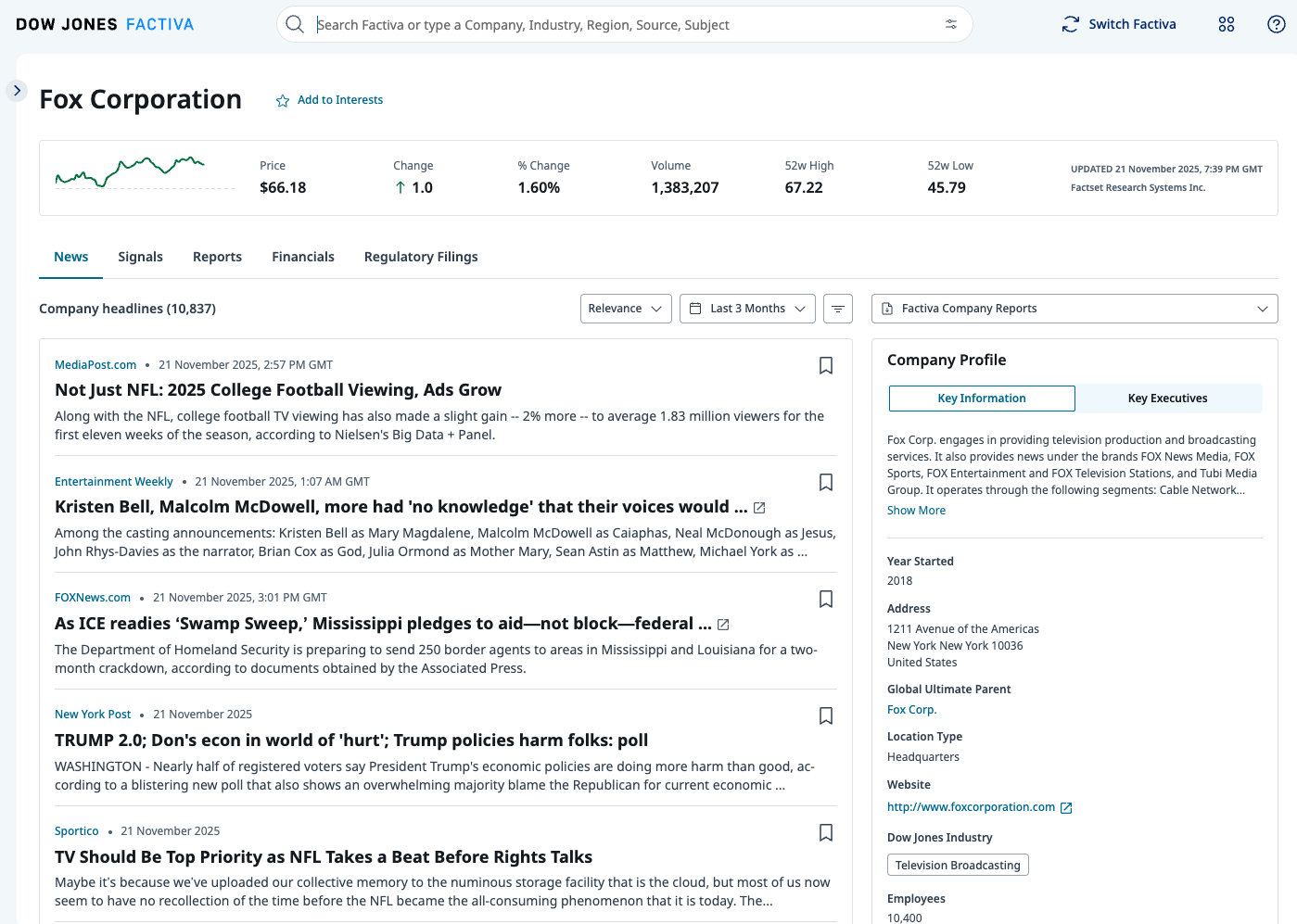Expand the Factiva Company Reports dropdown
This screenshot has height=924, width=1297.
tap(1074, 309)
